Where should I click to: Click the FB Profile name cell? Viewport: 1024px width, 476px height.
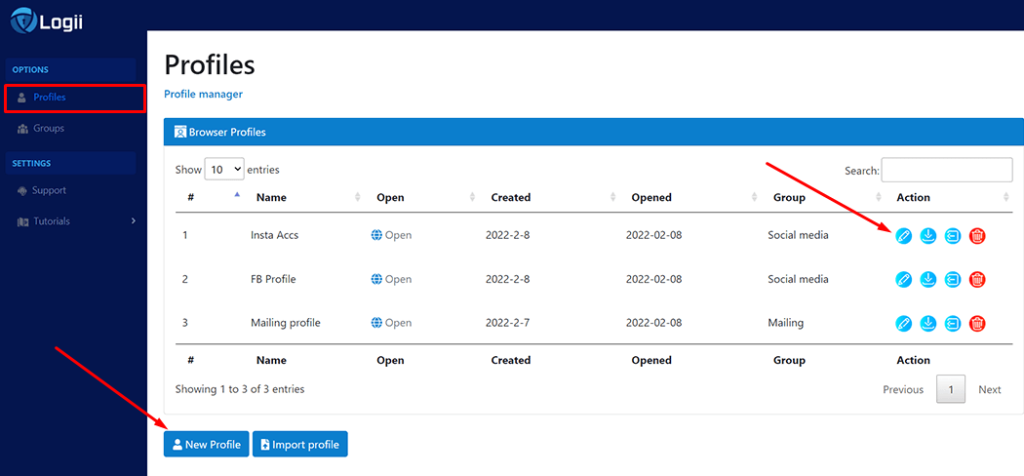[273, 279]
